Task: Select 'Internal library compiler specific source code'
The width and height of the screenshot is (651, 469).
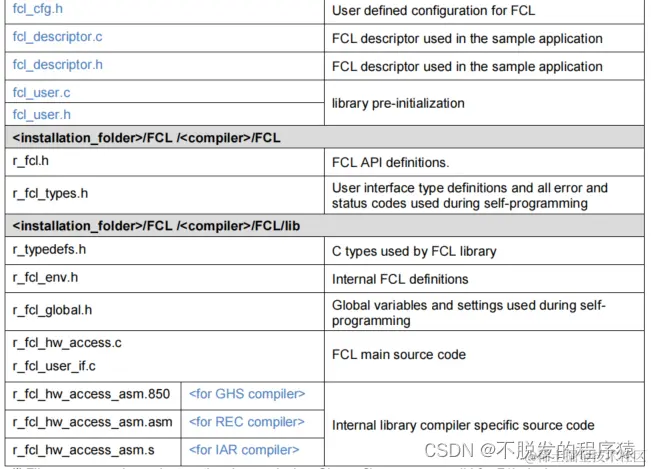Action: 463,425
